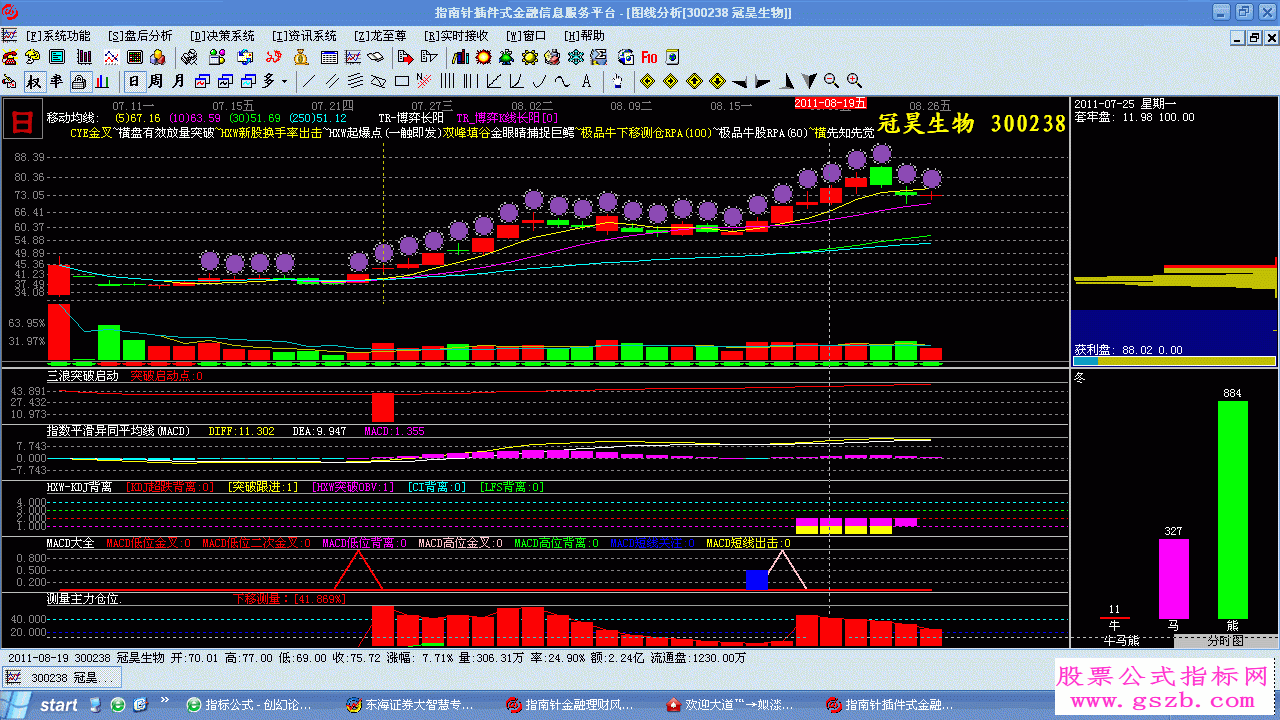Open the [Z]龙至尊 menu
This screenshot has height=720, width=1280.
pyautogui.click(x=380, y=35)
